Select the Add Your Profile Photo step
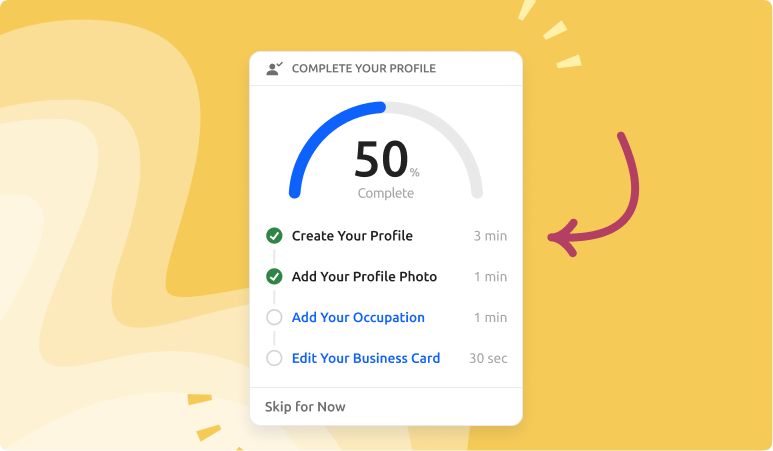The image size is (773, 451). (364, 277)
